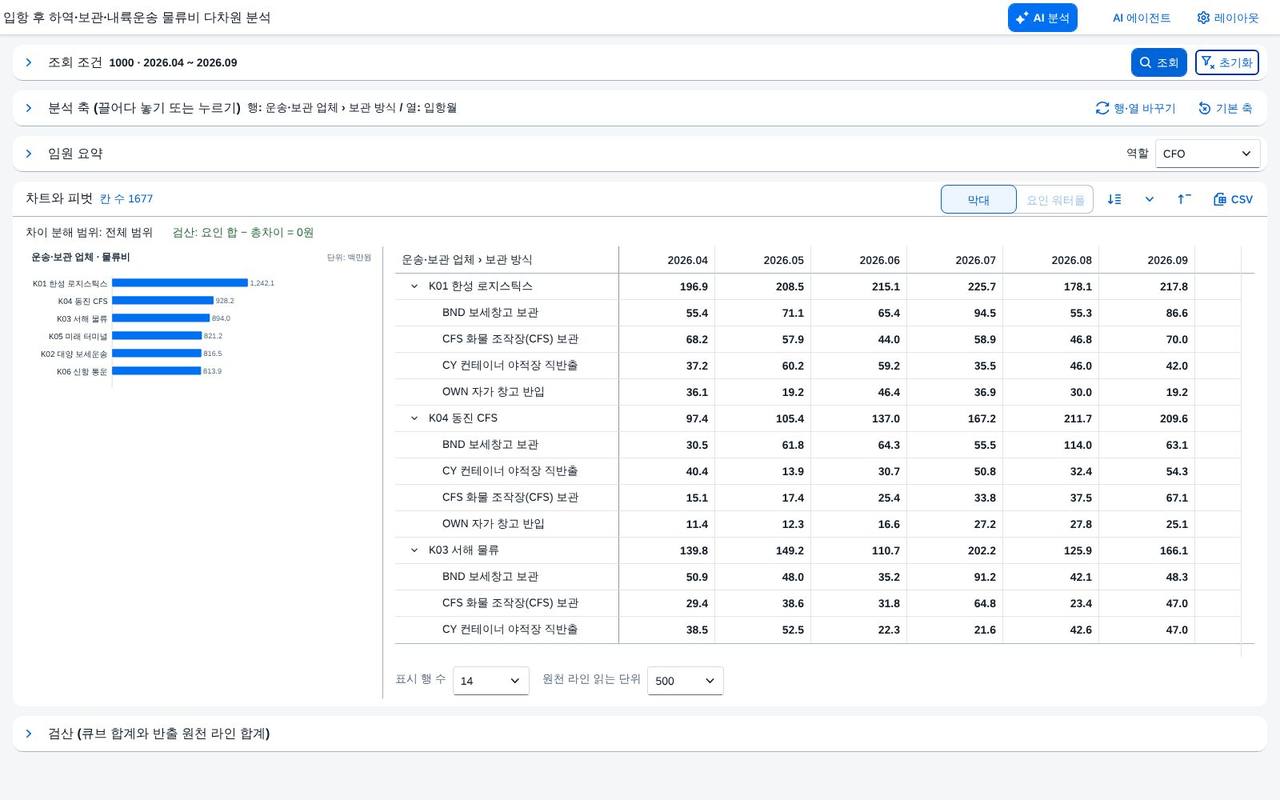Collapse the K03 서해 물류 row group
Screen dimensions: 1280x800
point(415,550)
